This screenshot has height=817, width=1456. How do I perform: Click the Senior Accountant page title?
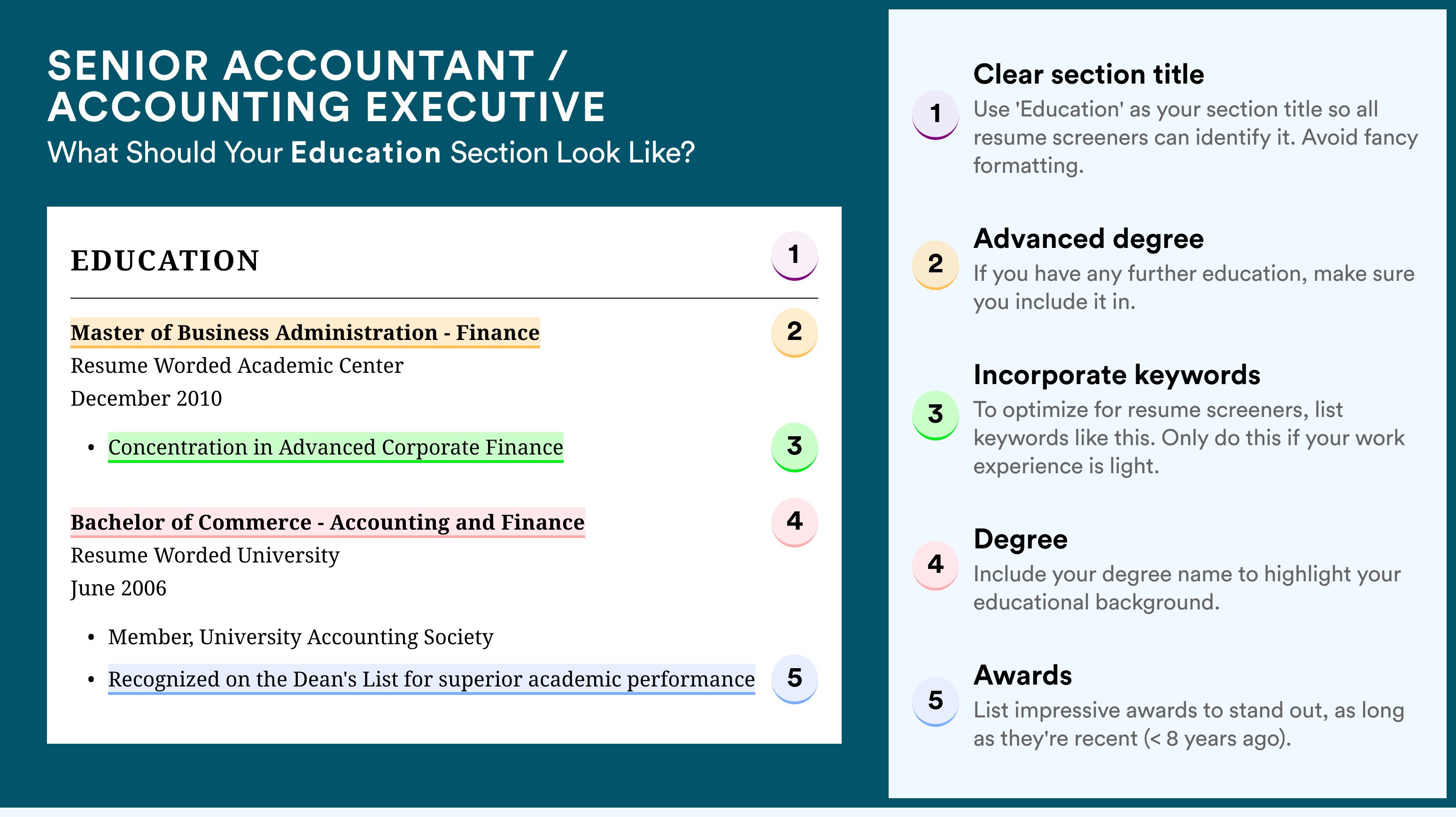[x=326, y=86]
